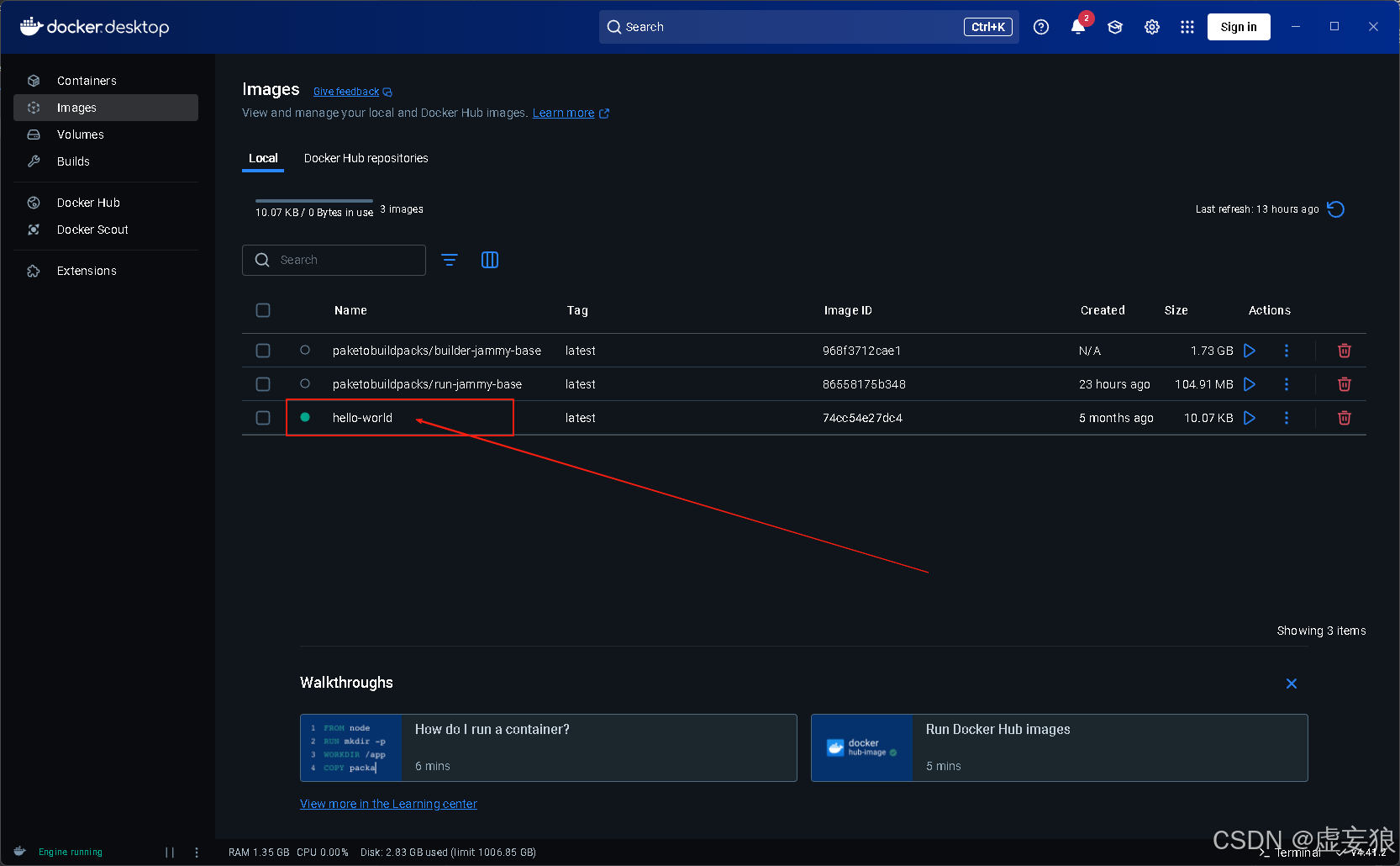Open the Learn more link
The height and width of the screenshot is (866, 1400).
(571, 113)
